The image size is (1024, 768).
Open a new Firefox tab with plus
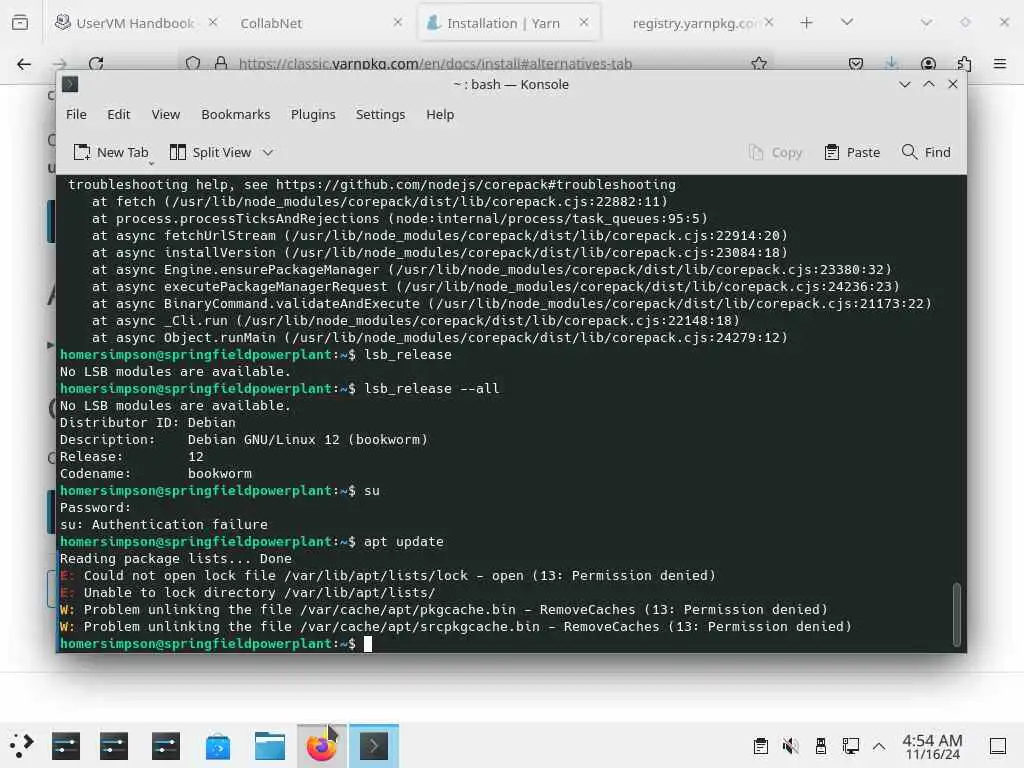807,23
